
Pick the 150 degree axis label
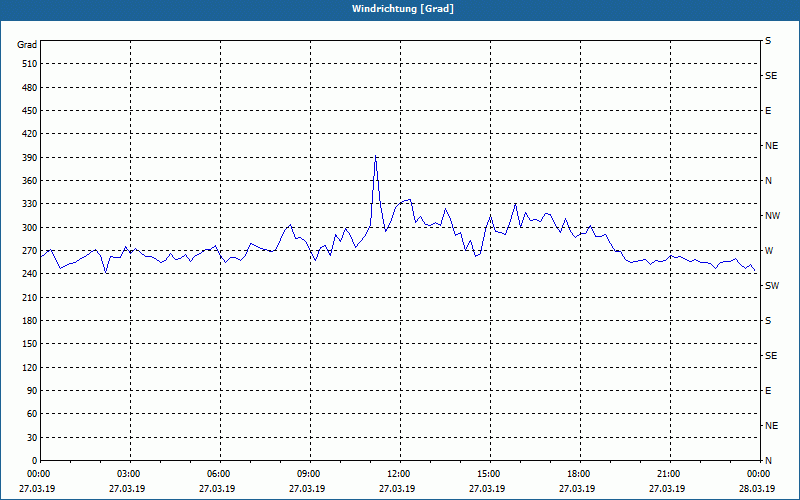pos(30,344)
